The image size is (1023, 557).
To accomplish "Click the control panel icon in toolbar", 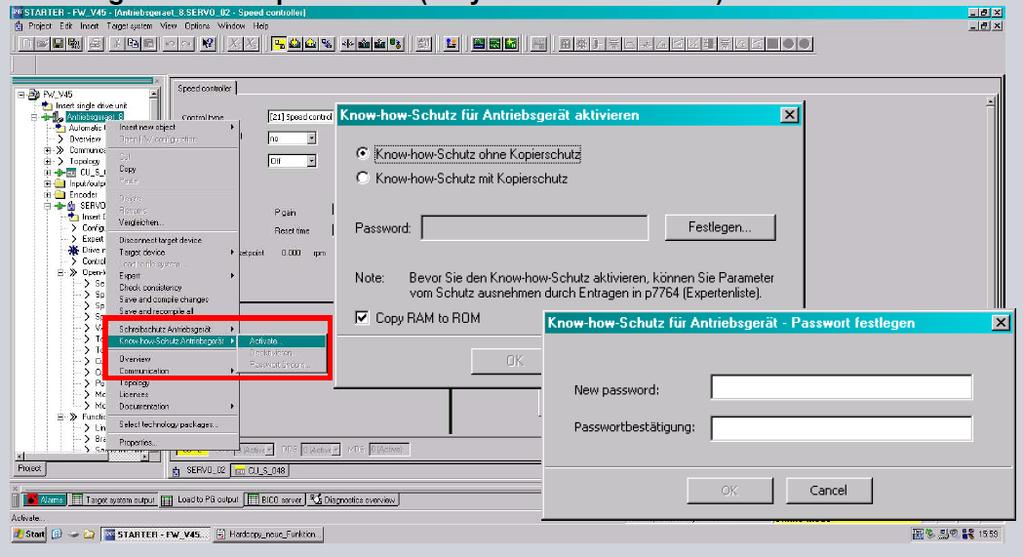I will (x=450, y=44).
